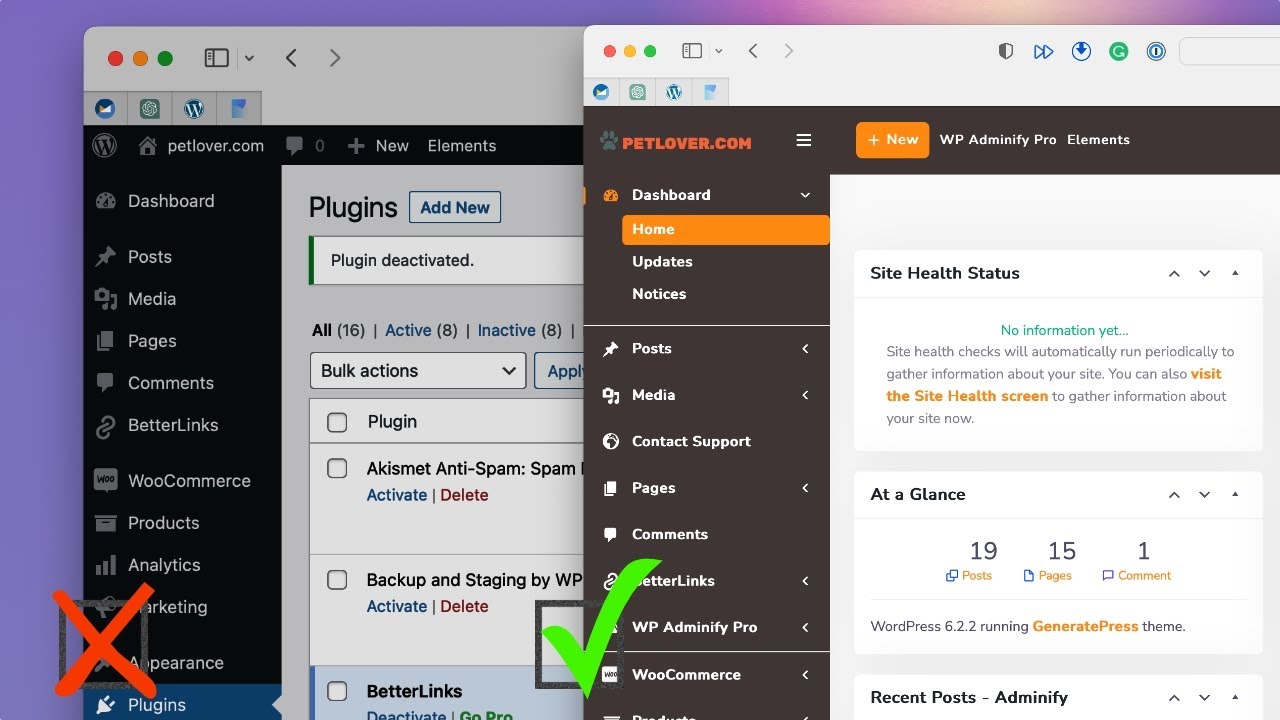Open the GeneratePress theme link

click(x=1085, y=626)
